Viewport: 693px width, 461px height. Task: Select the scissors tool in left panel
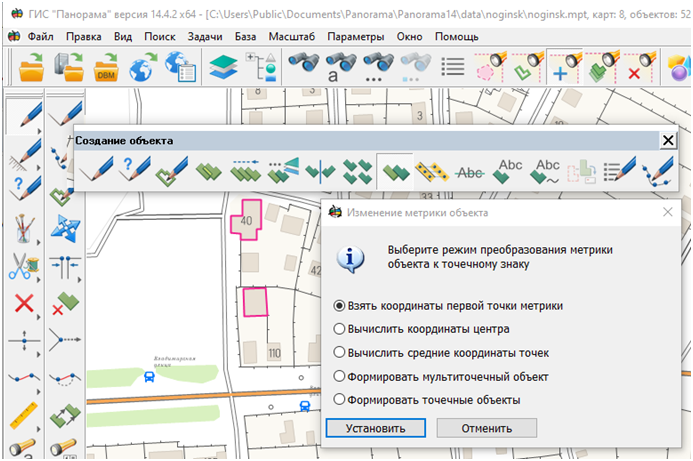22,266
